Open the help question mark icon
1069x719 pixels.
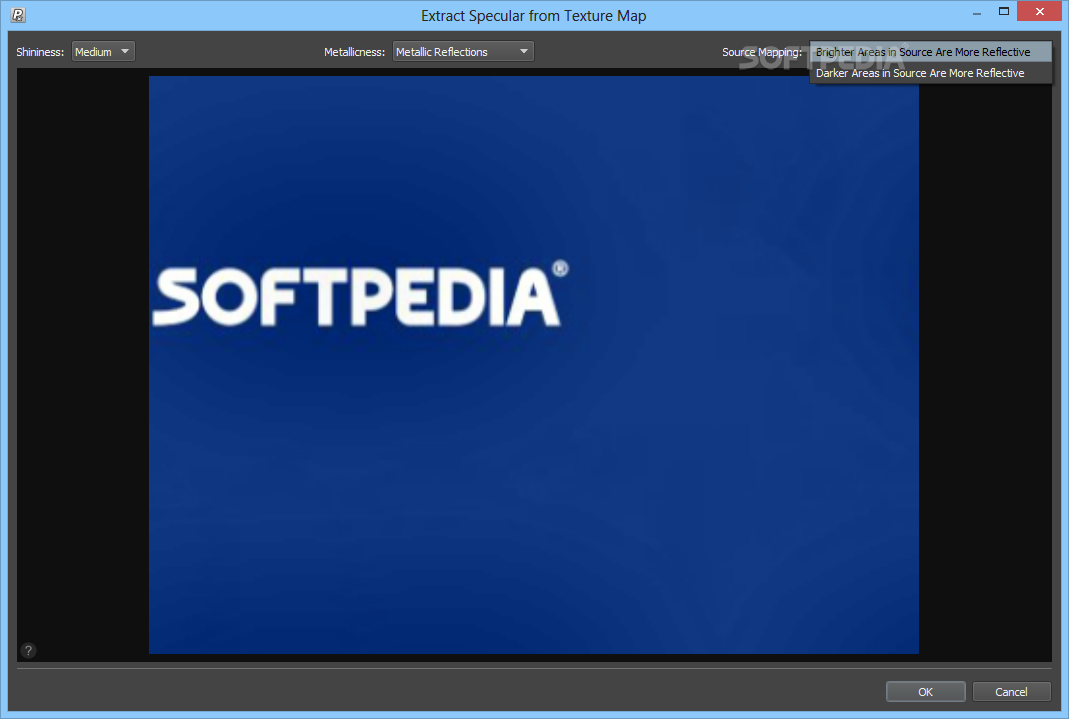tap(28, 650)
